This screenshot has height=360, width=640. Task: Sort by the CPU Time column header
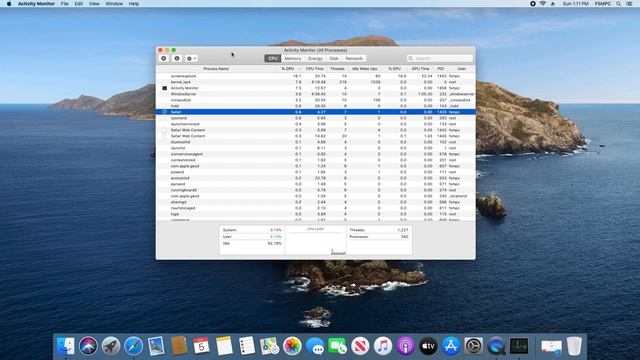pyautogui.click(x=315, y=69)
